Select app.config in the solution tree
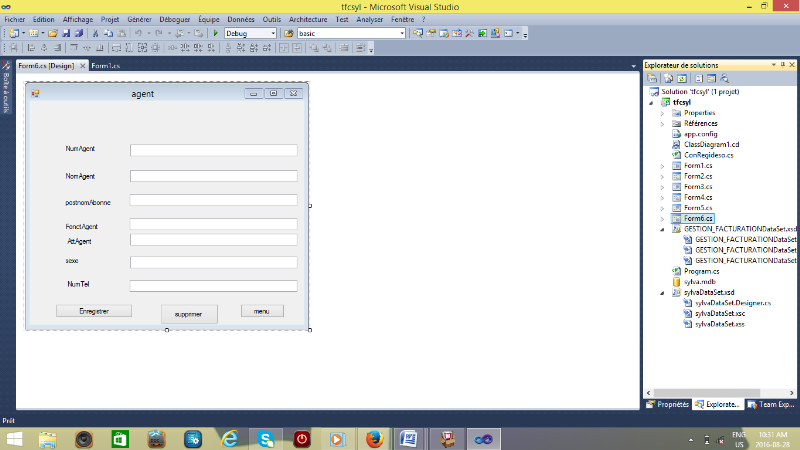Viewport: 800px width, 450px height. coord(701,134)
